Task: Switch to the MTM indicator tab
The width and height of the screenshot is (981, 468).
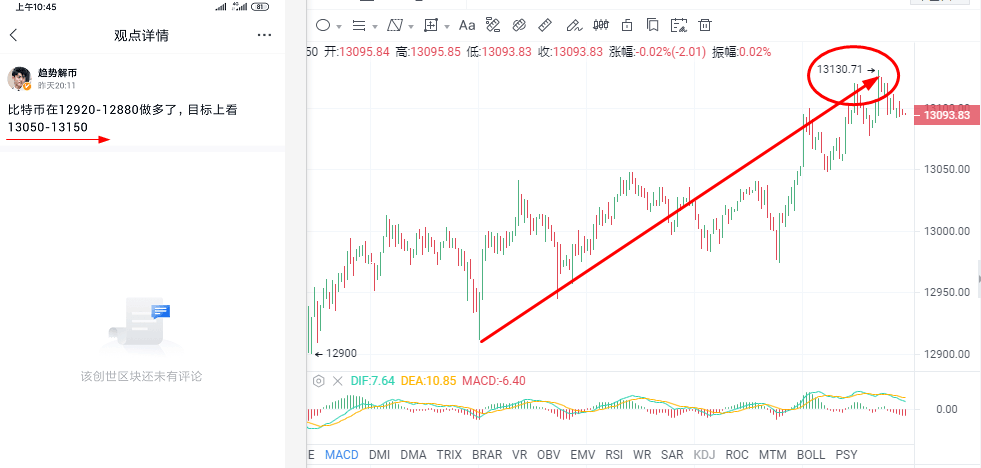Action: click(773, 455)
